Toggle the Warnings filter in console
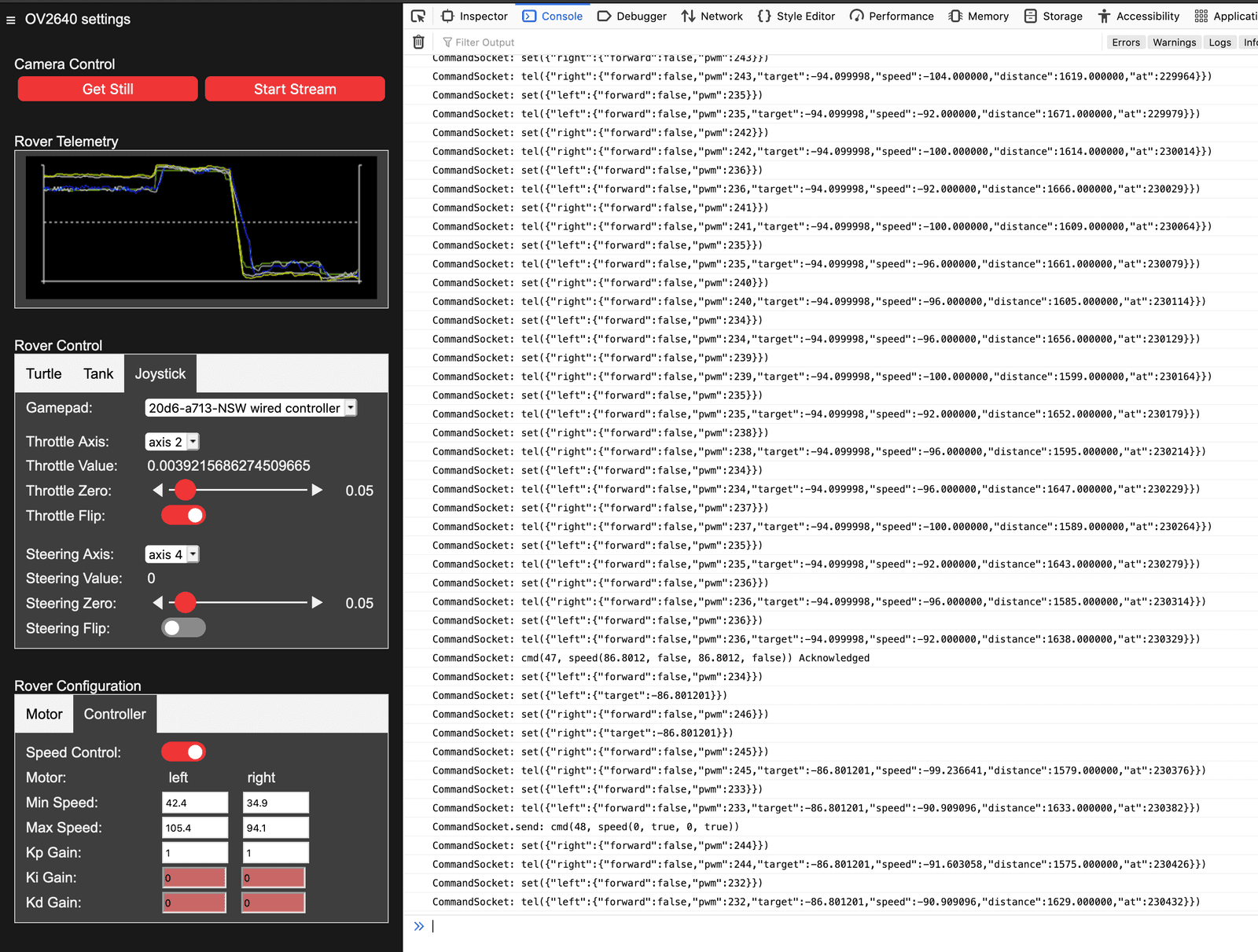The height and width of the screenshot is (952, 1258). (x=1174, y=42)
